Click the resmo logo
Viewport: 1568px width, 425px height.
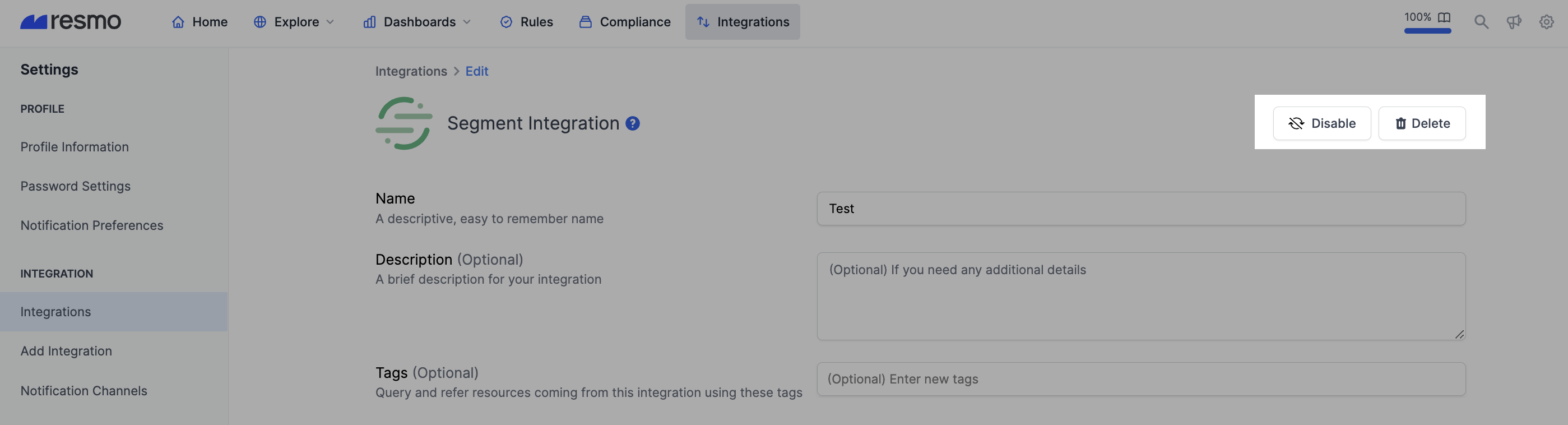(71, 22)
